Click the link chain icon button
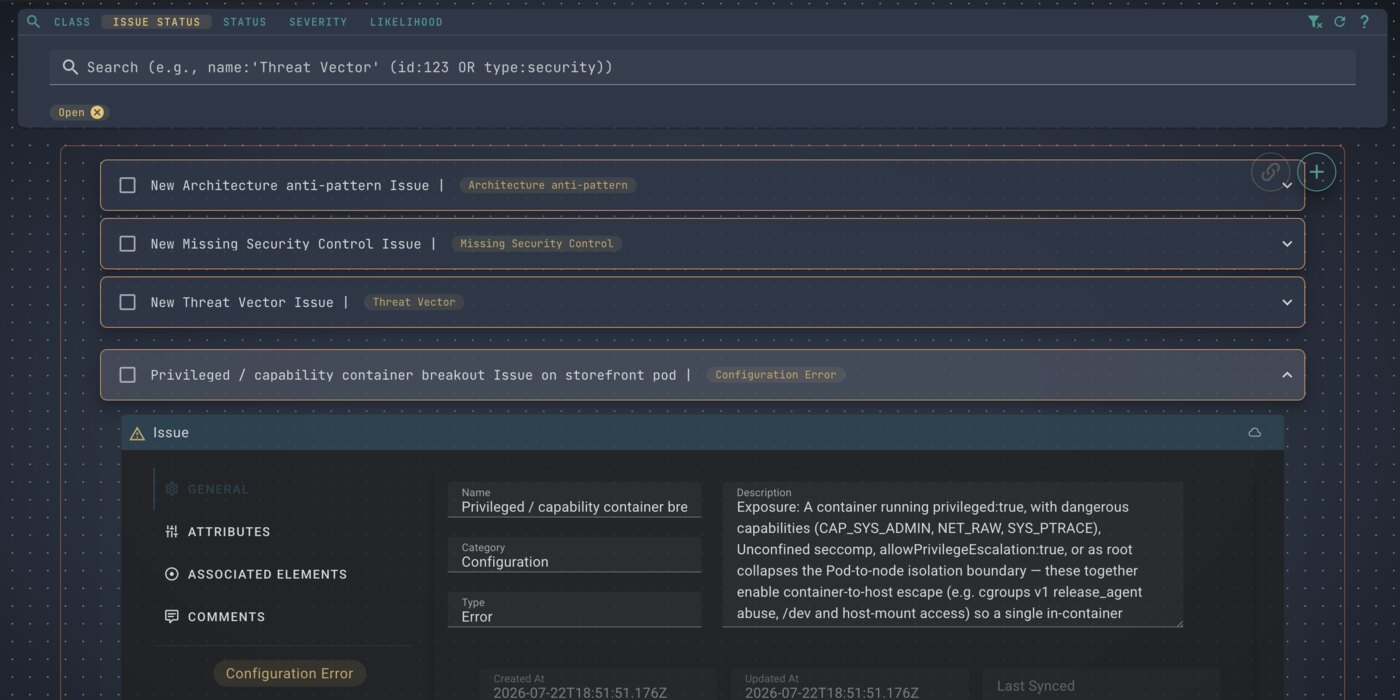Screen dimensions: 1400x700 [1270, 172]
